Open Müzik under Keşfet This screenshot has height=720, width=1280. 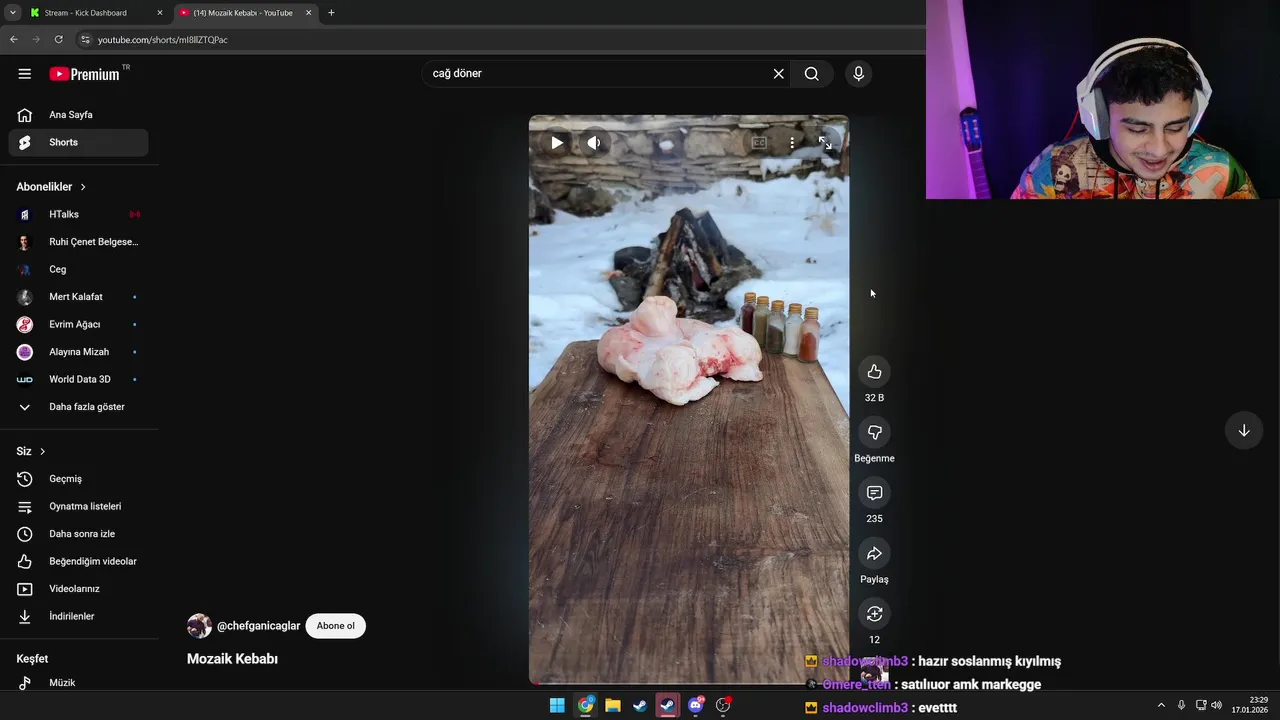(78, 682)
